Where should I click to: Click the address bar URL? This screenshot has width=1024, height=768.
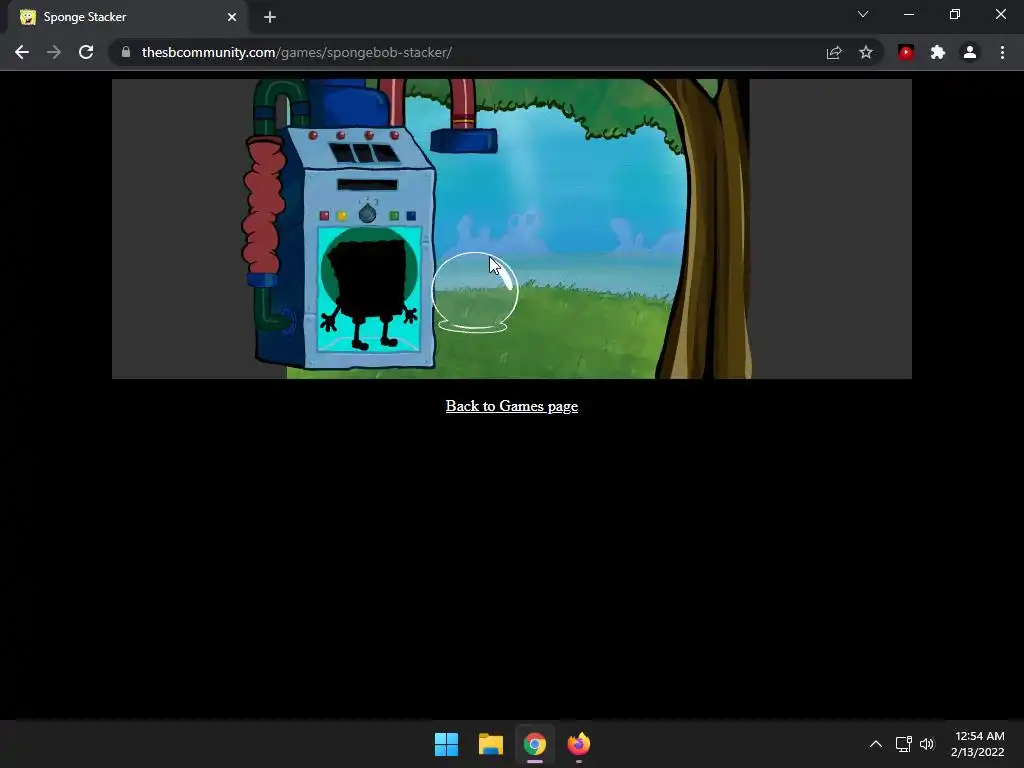pyautogui.click(x=296, y=52)
